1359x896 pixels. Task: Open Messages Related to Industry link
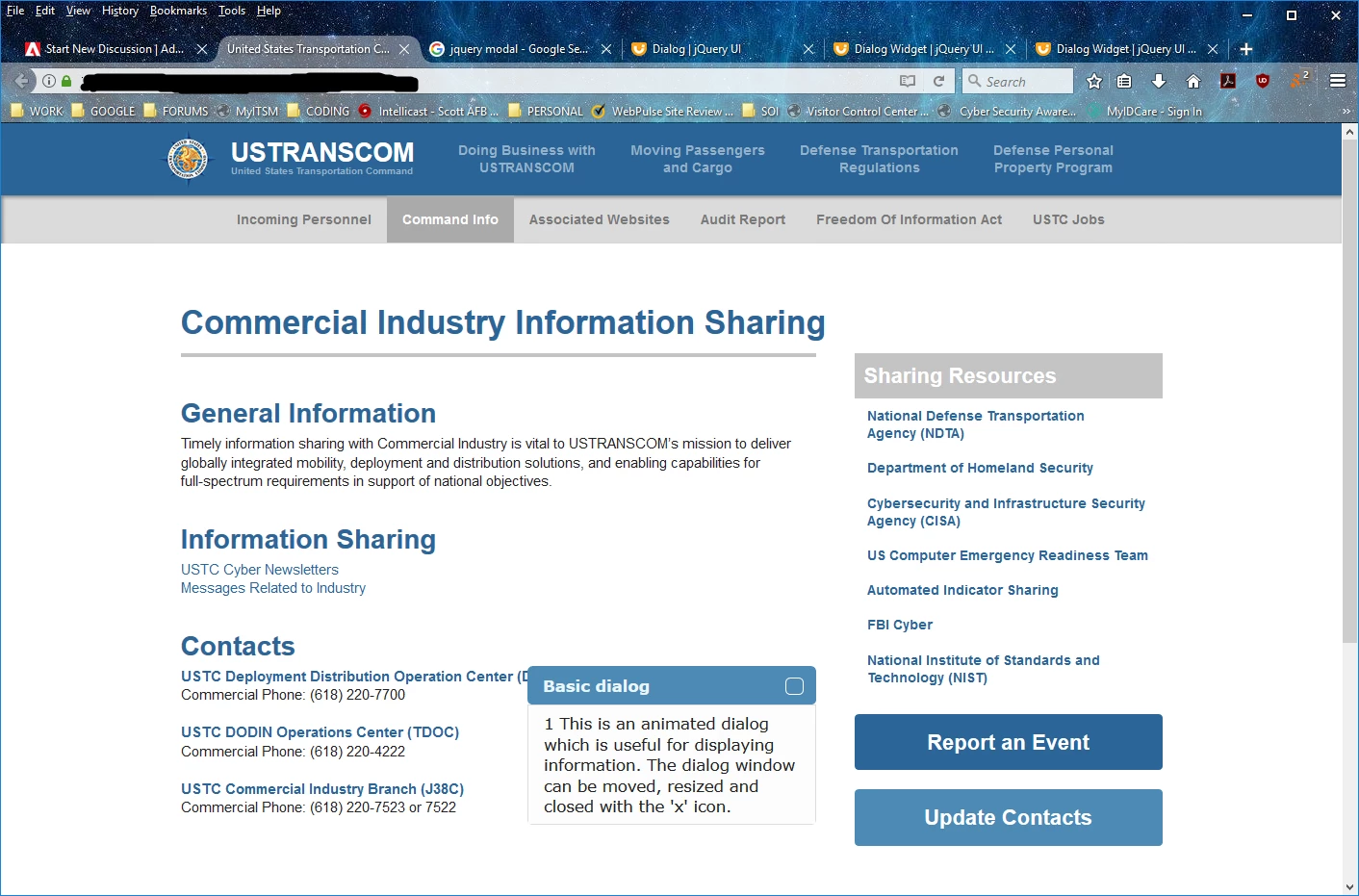click(273, 588)
